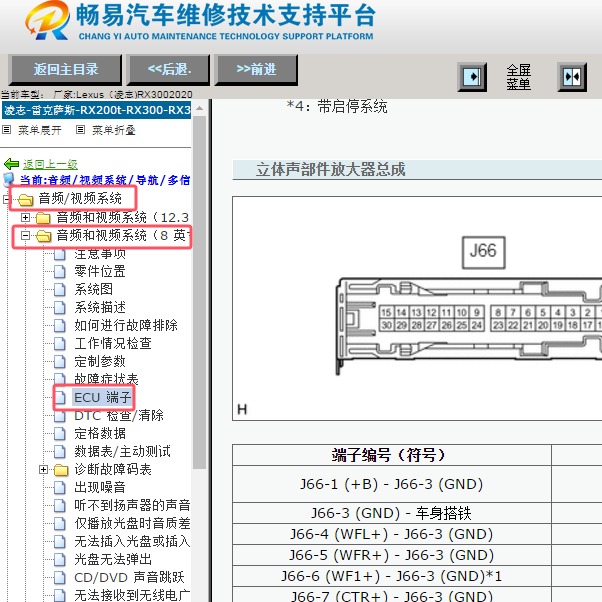Expand 音频和视频系统（12.3 folder node

tap(25, 218)
